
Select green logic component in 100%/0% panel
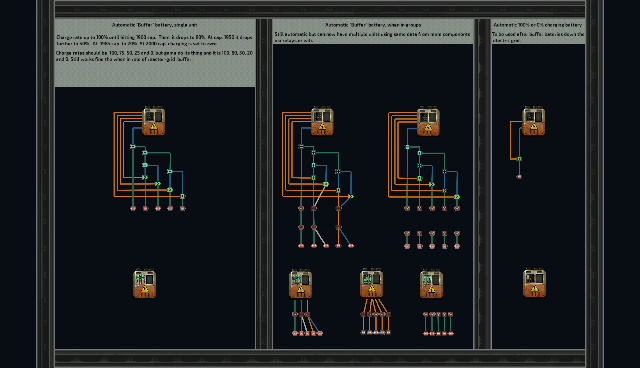tap(519, 159)
